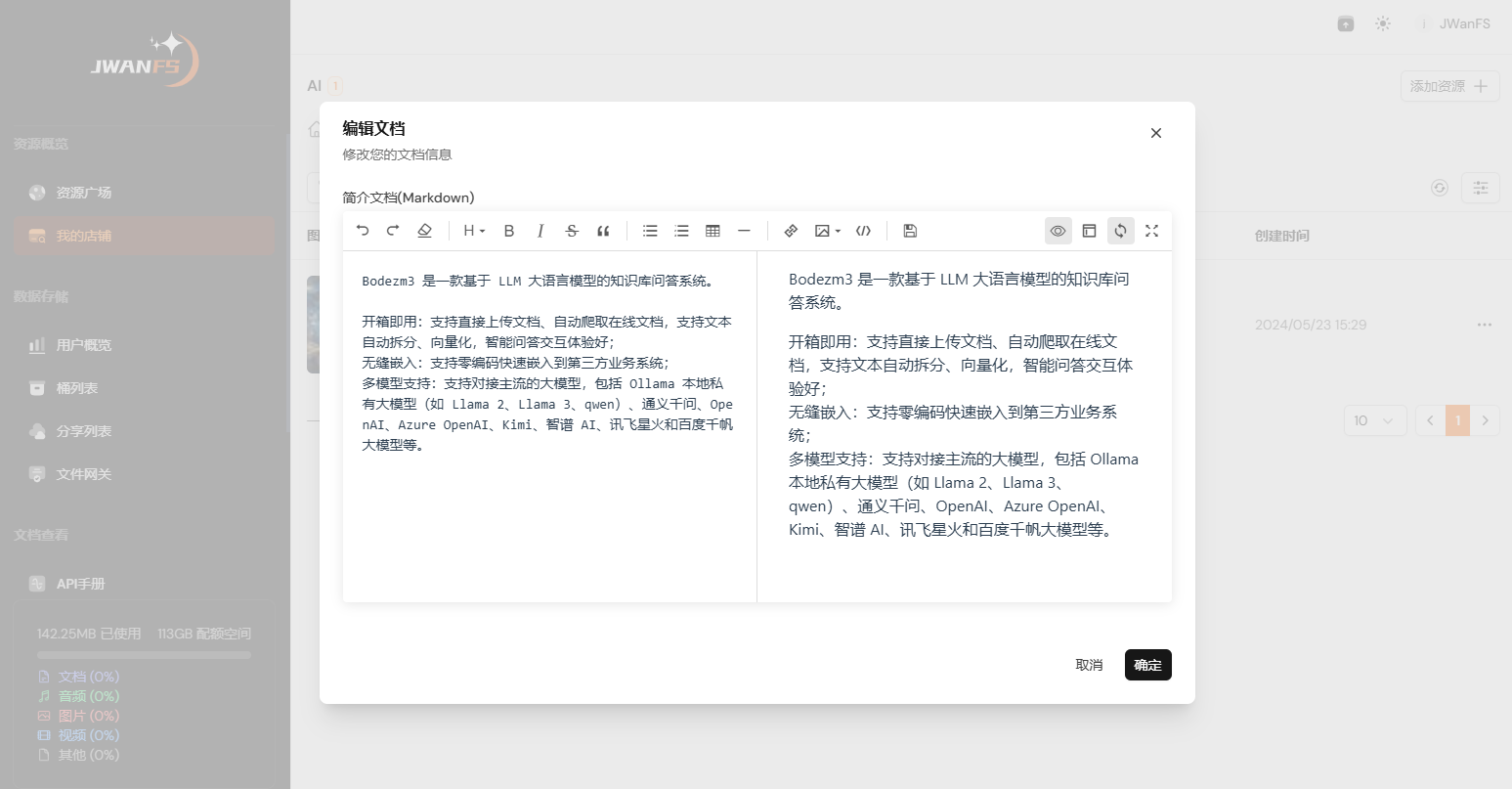Click the 创建时间 column header
The image size is (1512, 789).
[1281, 236]
